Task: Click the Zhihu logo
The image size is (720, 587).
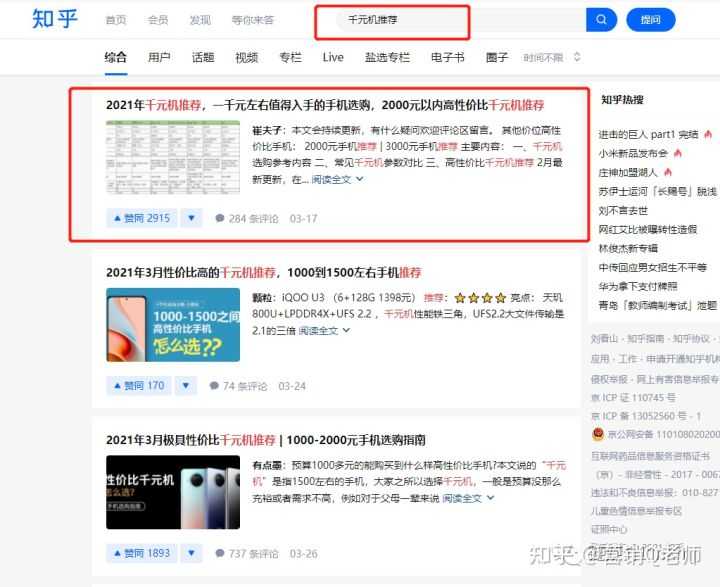Action: pos(55,19)
